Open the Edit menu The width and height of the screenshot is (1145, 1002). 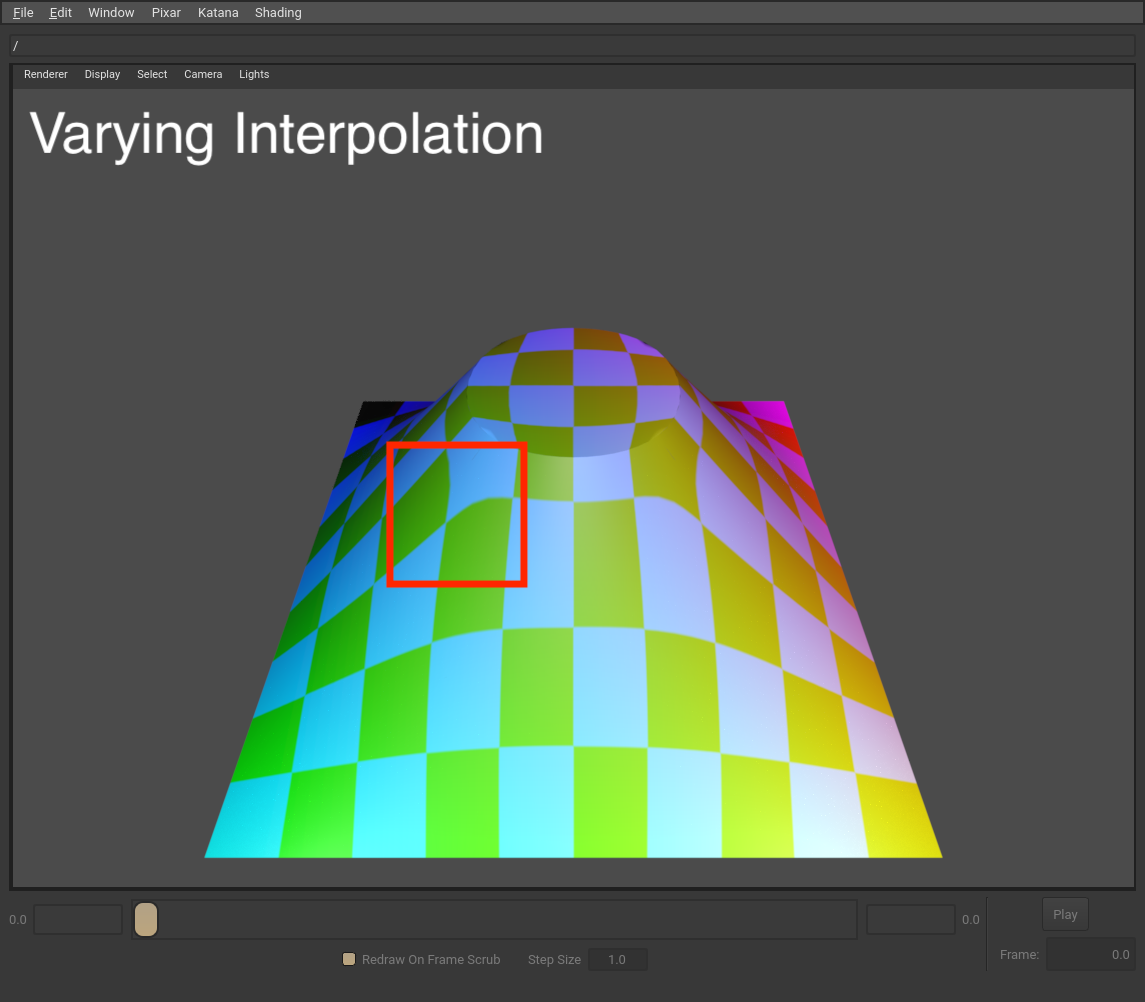click(60, 12)
